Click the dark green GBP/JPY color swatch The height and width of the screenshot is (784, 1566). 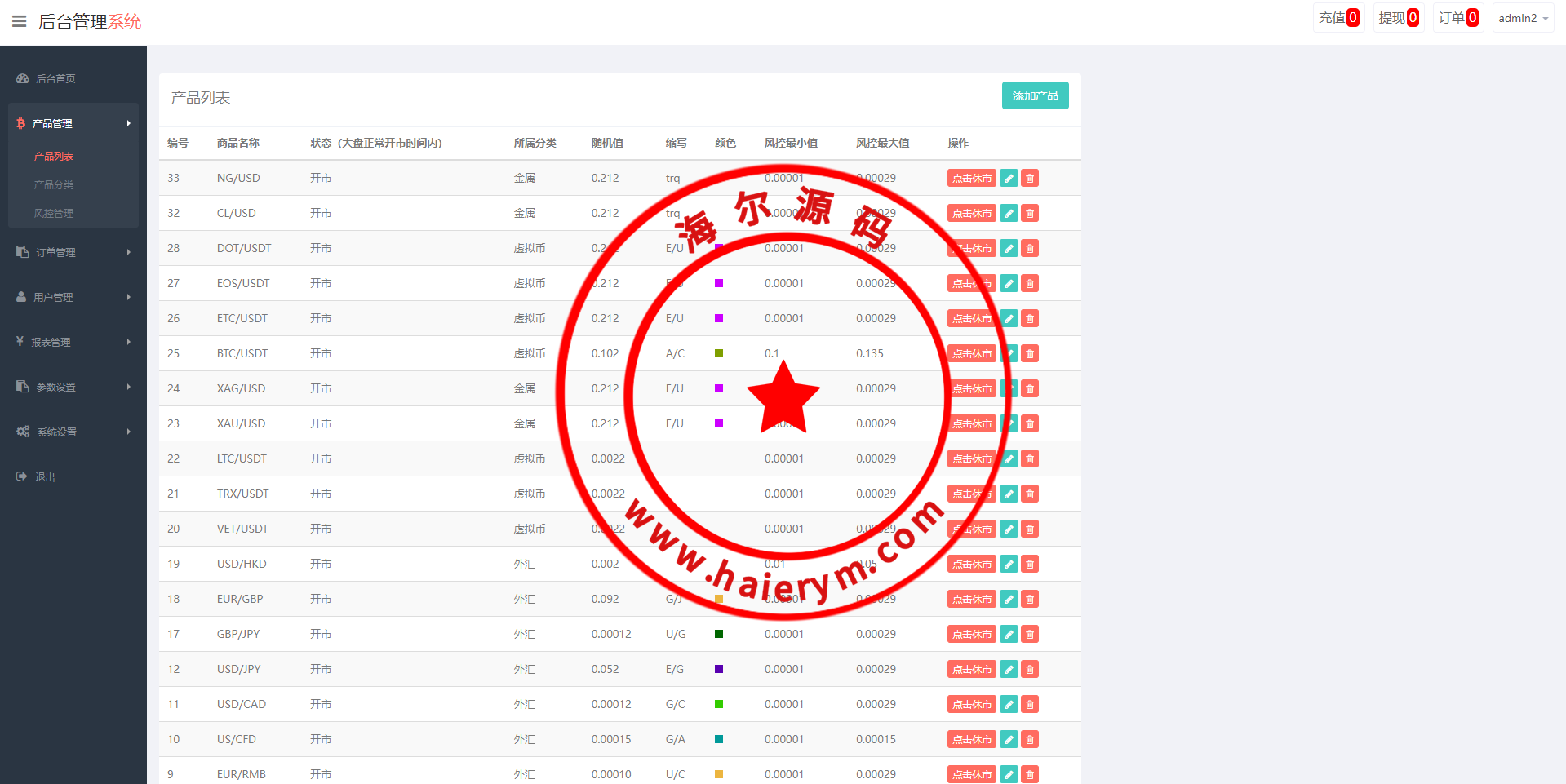[719, 634]
